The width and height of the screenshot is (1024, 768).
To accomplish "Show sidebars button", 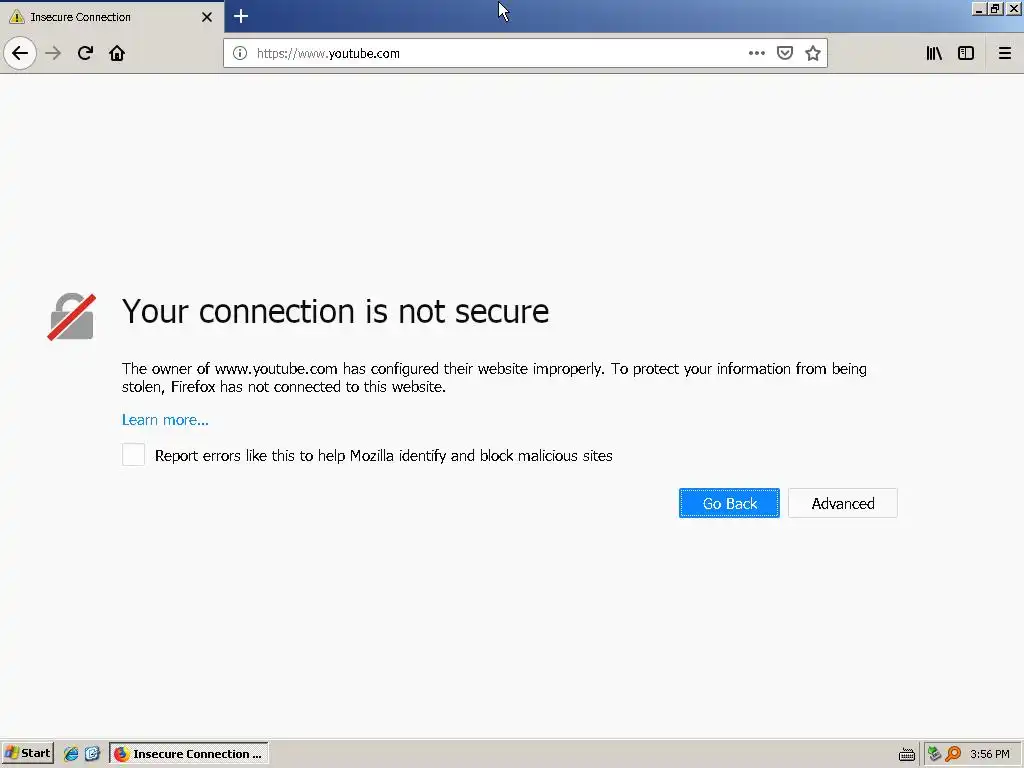I will 966,53.
